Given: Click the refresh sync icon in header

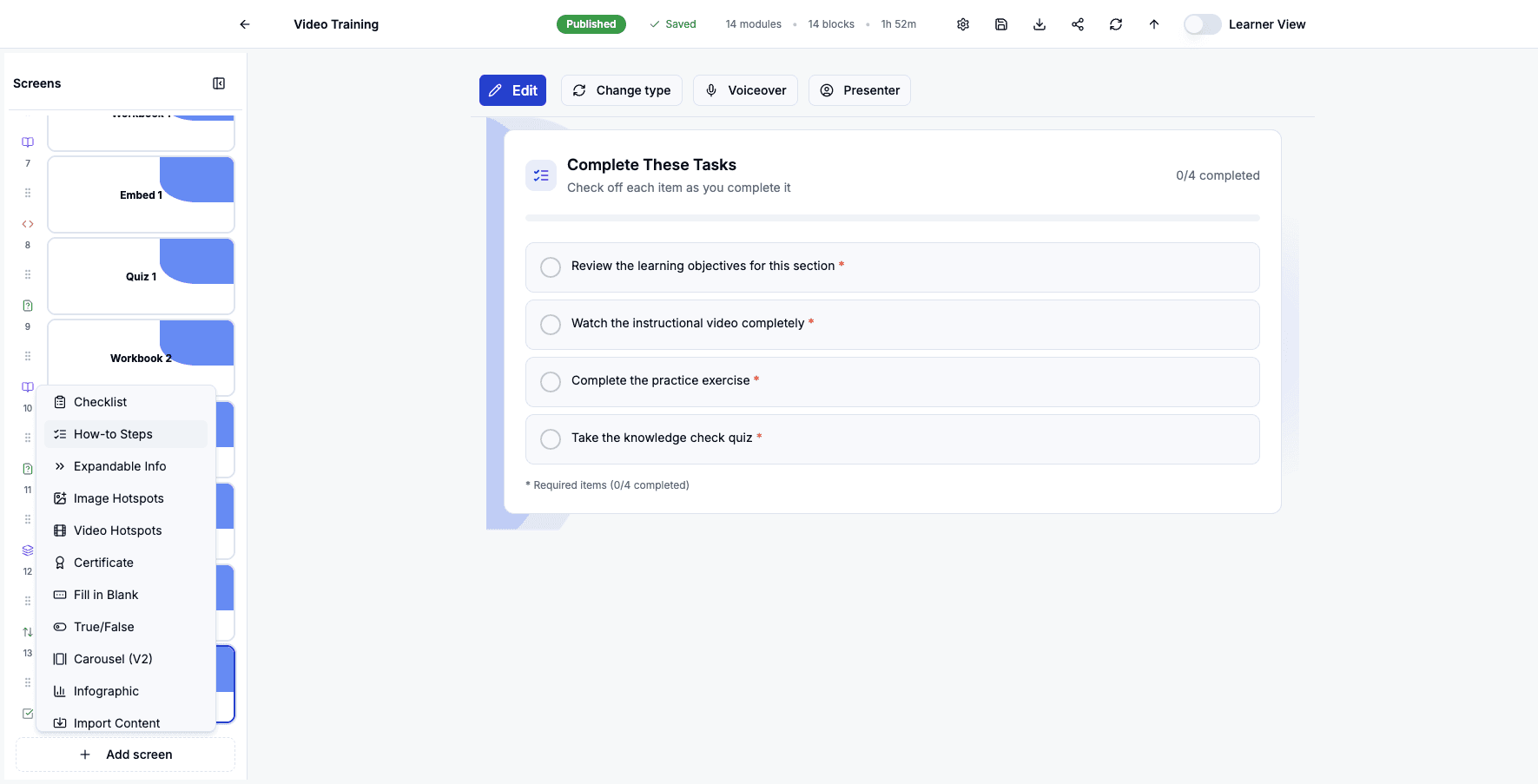Looking at the screenshot, I should click(x=1116, y=24).
